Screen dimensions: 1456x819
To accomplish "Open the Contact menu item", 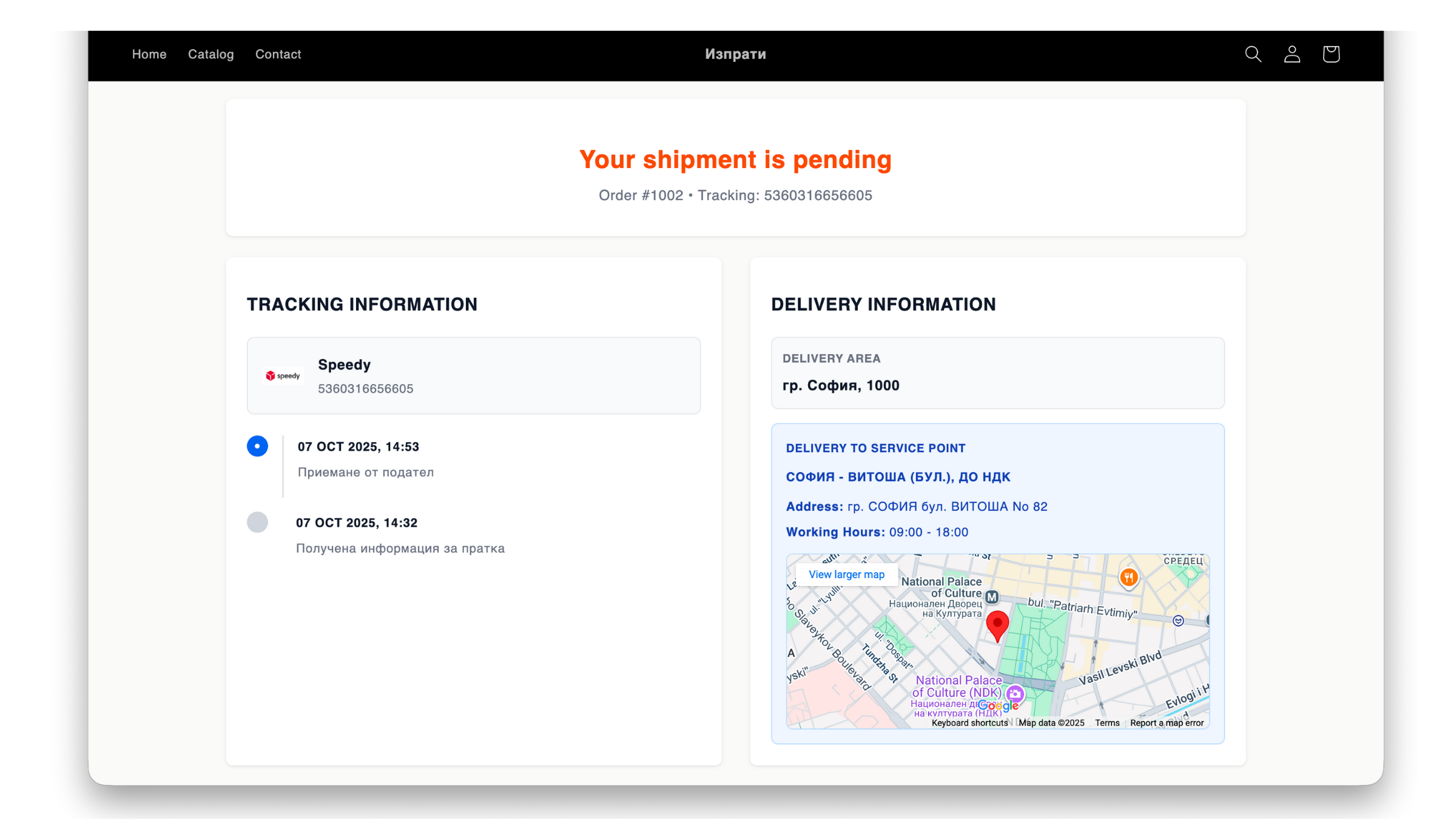I will tap(278, 54).
